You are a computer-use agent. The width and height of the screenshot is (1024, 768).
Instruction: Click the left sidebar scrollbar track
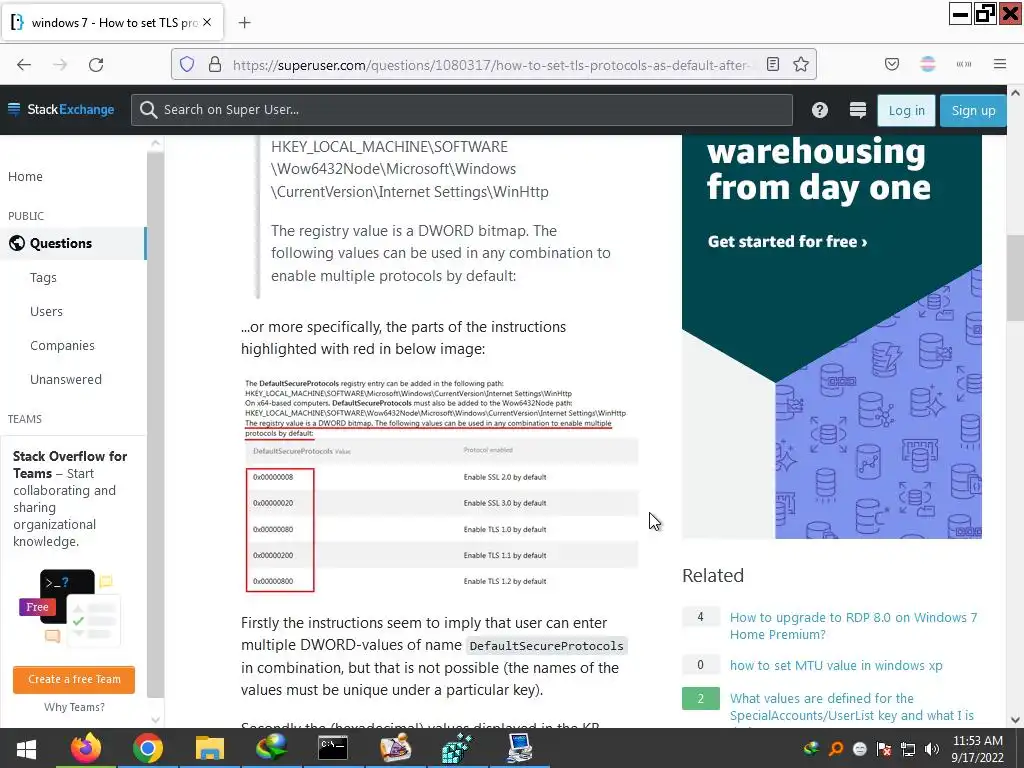[x=155, y=424]
